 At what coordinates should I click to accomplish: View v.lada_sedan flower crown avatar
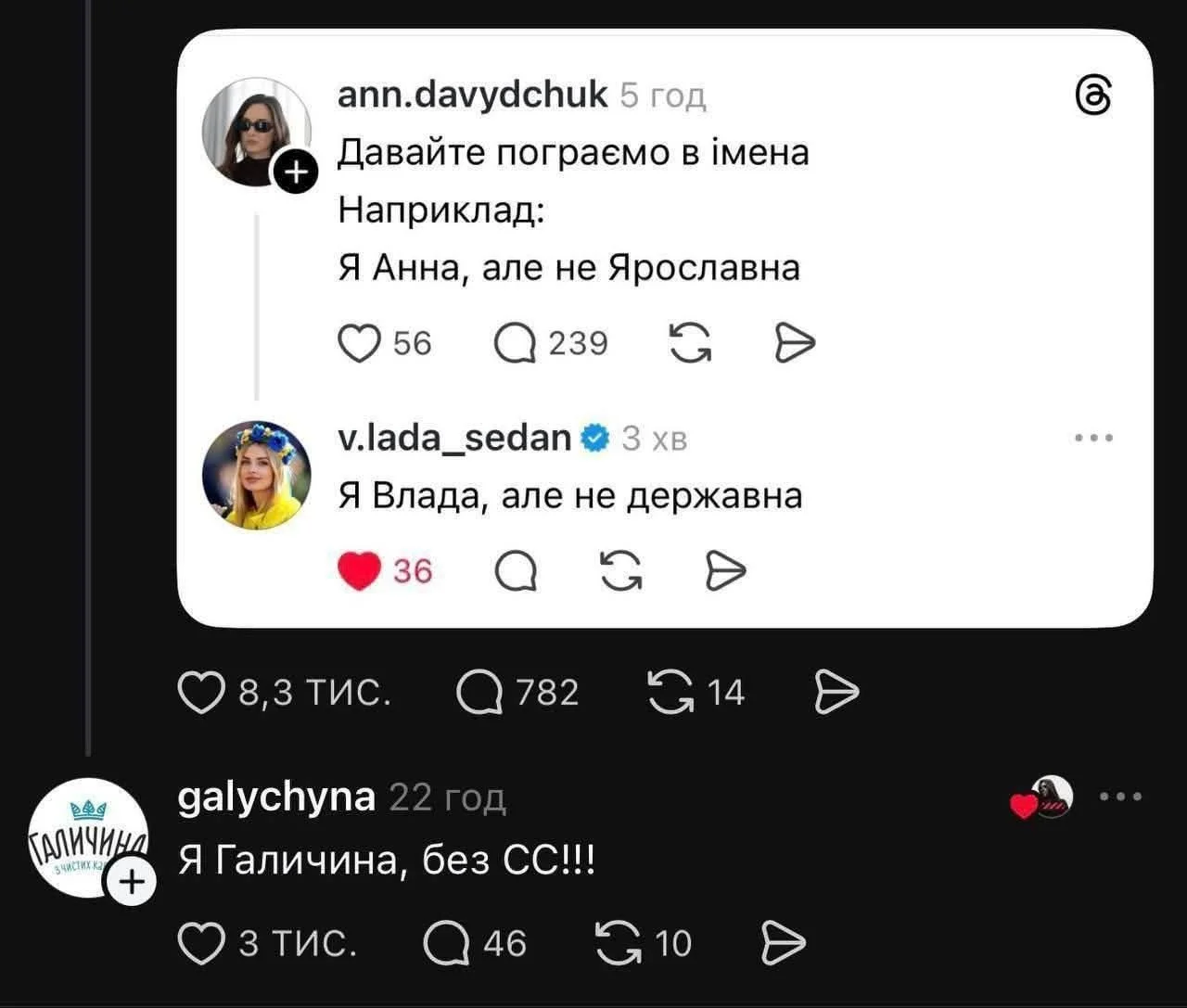click(257, 475)
